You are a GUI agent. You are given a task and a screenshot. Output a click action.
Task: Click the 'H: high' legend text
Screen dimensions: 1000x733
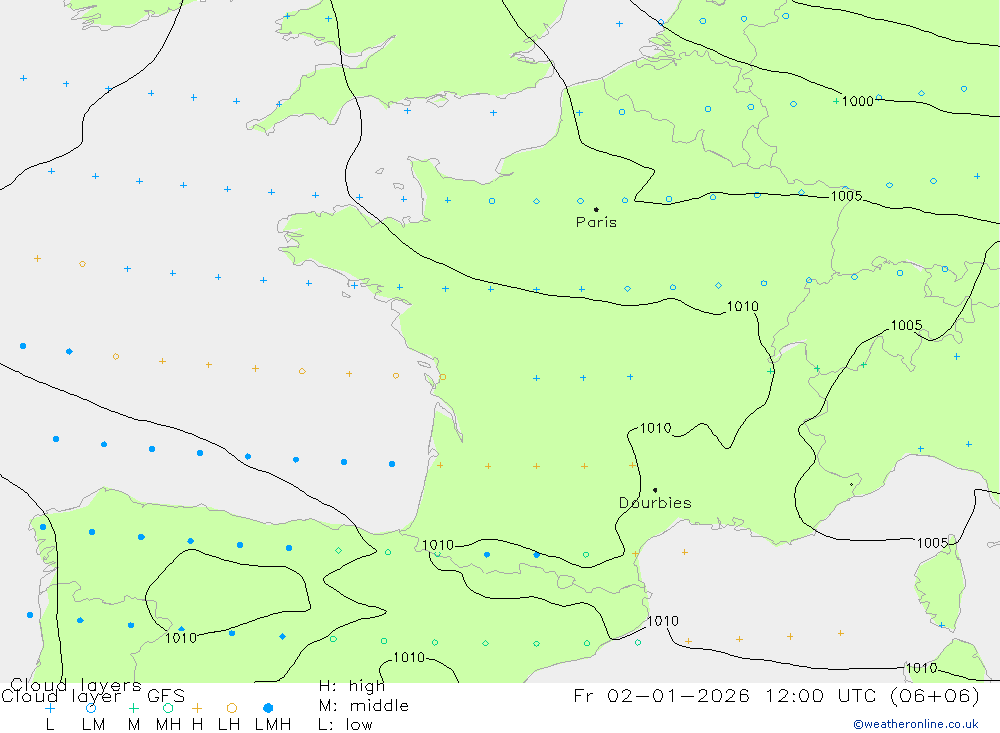pos(352,686)
